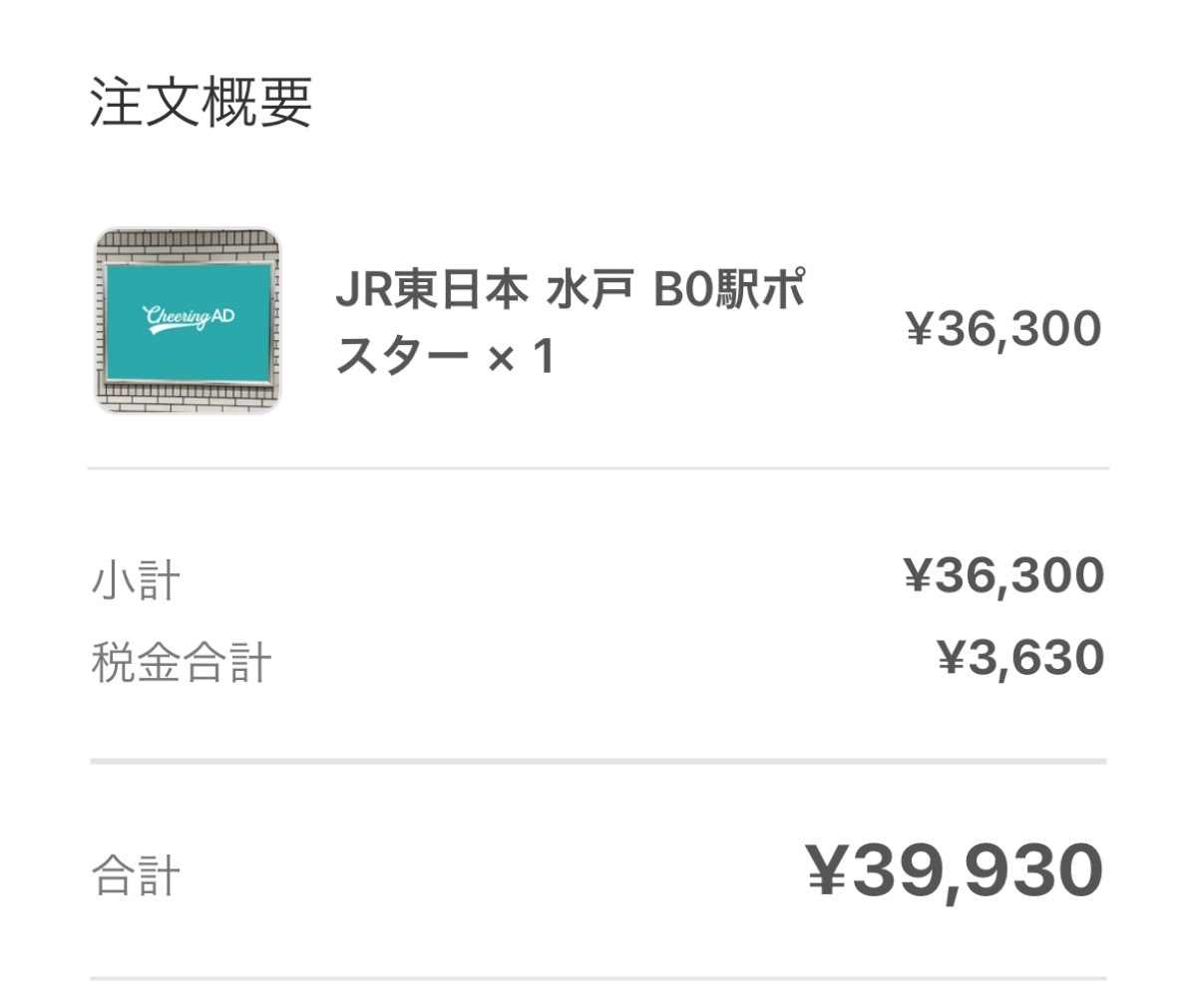Click the JR東日本 text in product title

pyautogui.click(x=431, y=291)
